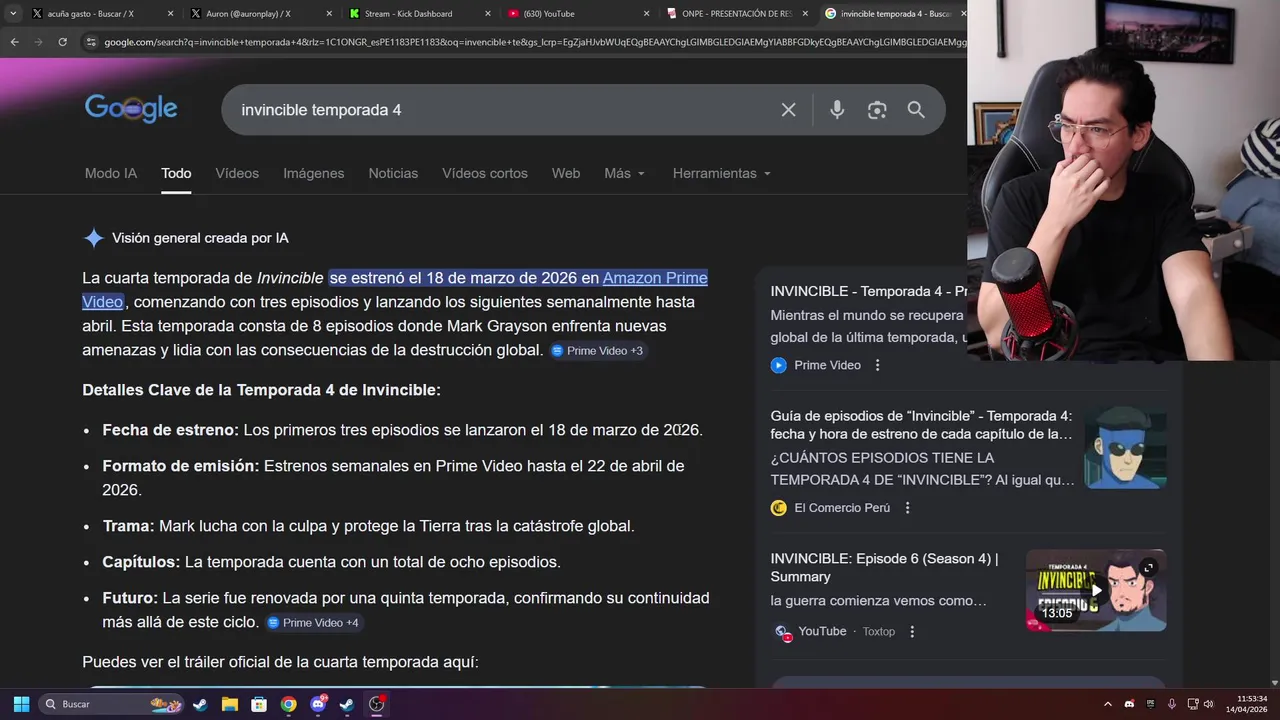The height and width of the screenshot is (720, 1280).
Task: Show hidden system tray icons
Action: coord(1107,704)
